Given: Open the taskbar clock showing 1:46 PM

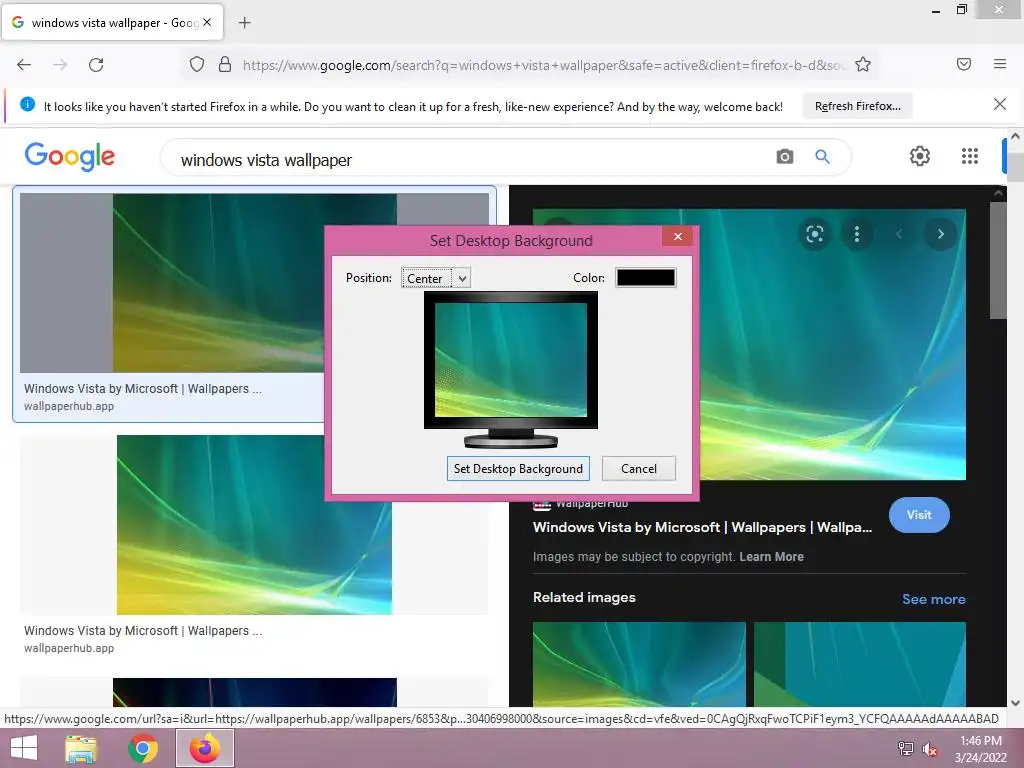Looking at the screenshot, I should [980, 749].
